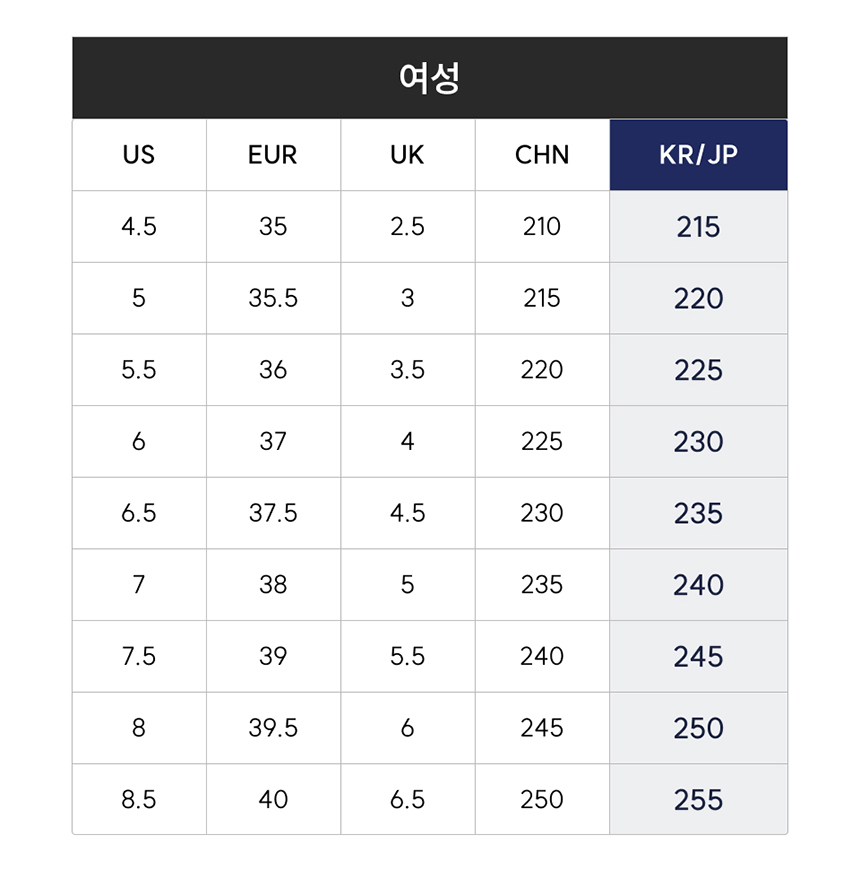860x869 pixels.
Task: Click KR/JP size 255 cell
Action: click(x=698, y=800)
